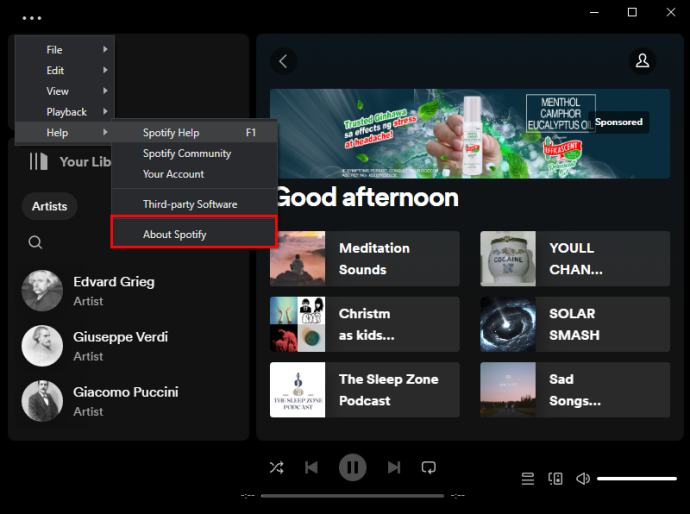Pause the current playback

(x=352, y=467)
